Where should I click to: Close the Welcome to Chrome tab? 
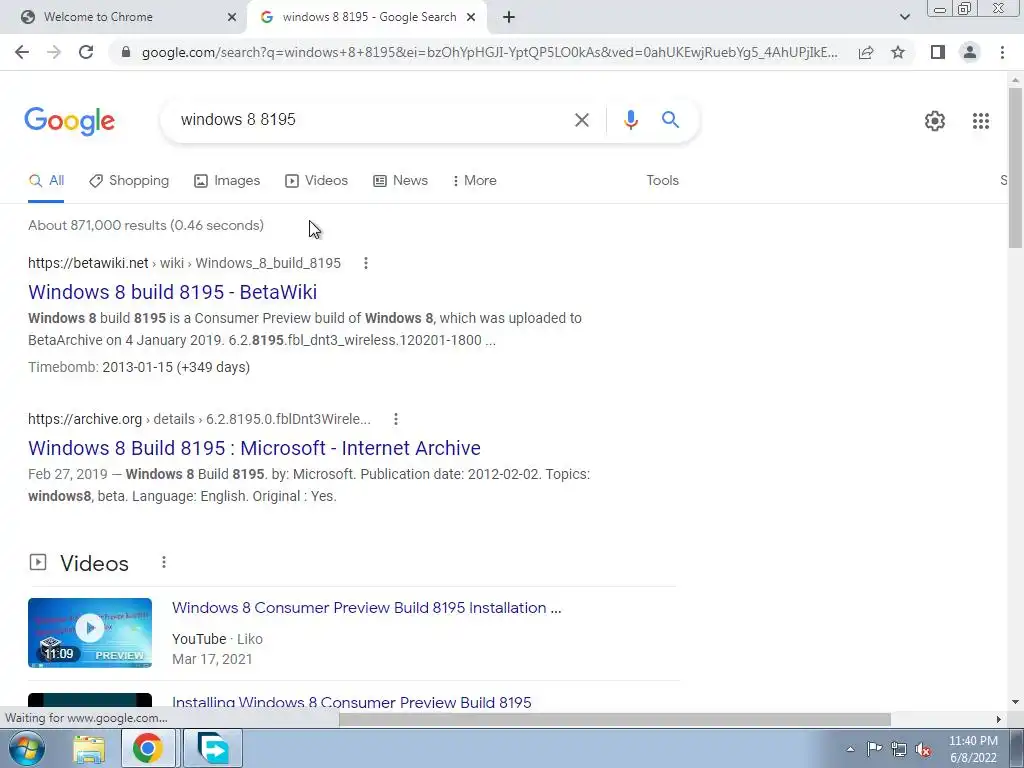click(x=231, y=18)
